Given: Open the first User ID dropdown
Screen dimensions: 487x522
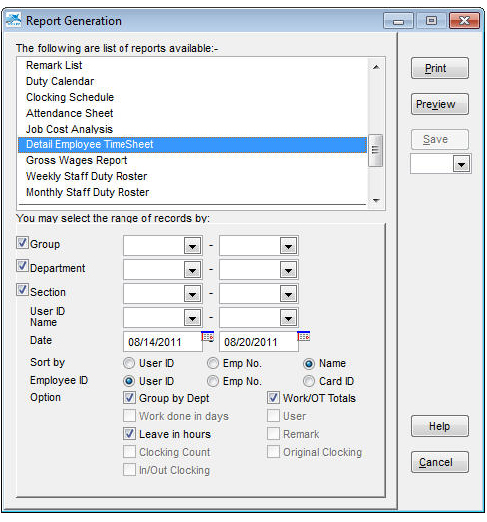Looking at the screenshot, I should tap(192, 318).
